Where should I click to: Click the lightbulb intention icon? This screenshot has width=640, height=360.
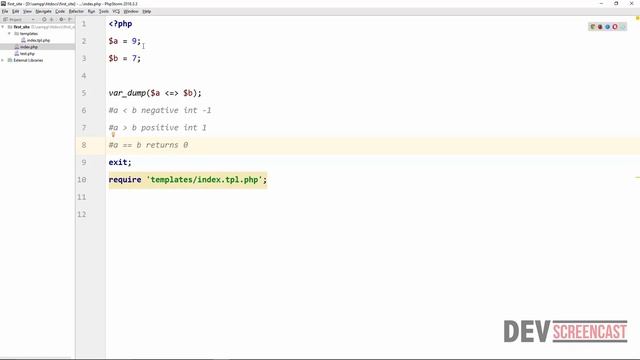113,135
